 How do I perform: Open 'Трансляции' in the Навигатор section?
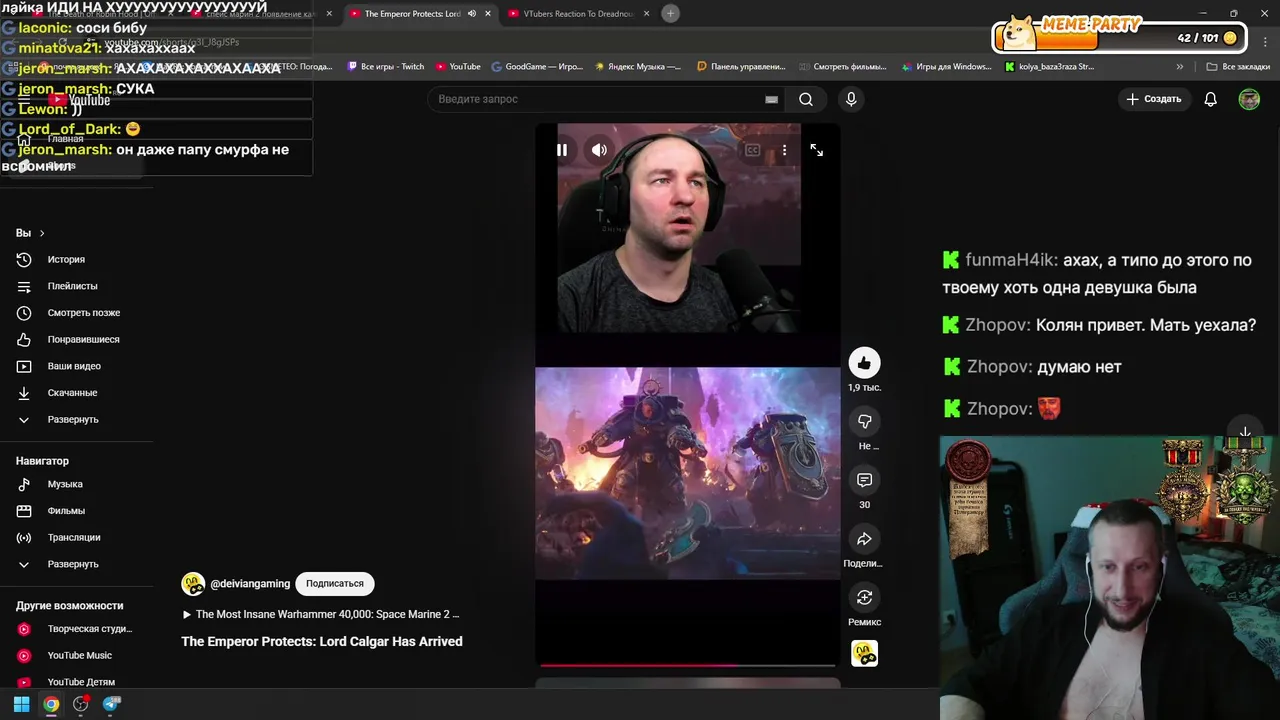76,538
